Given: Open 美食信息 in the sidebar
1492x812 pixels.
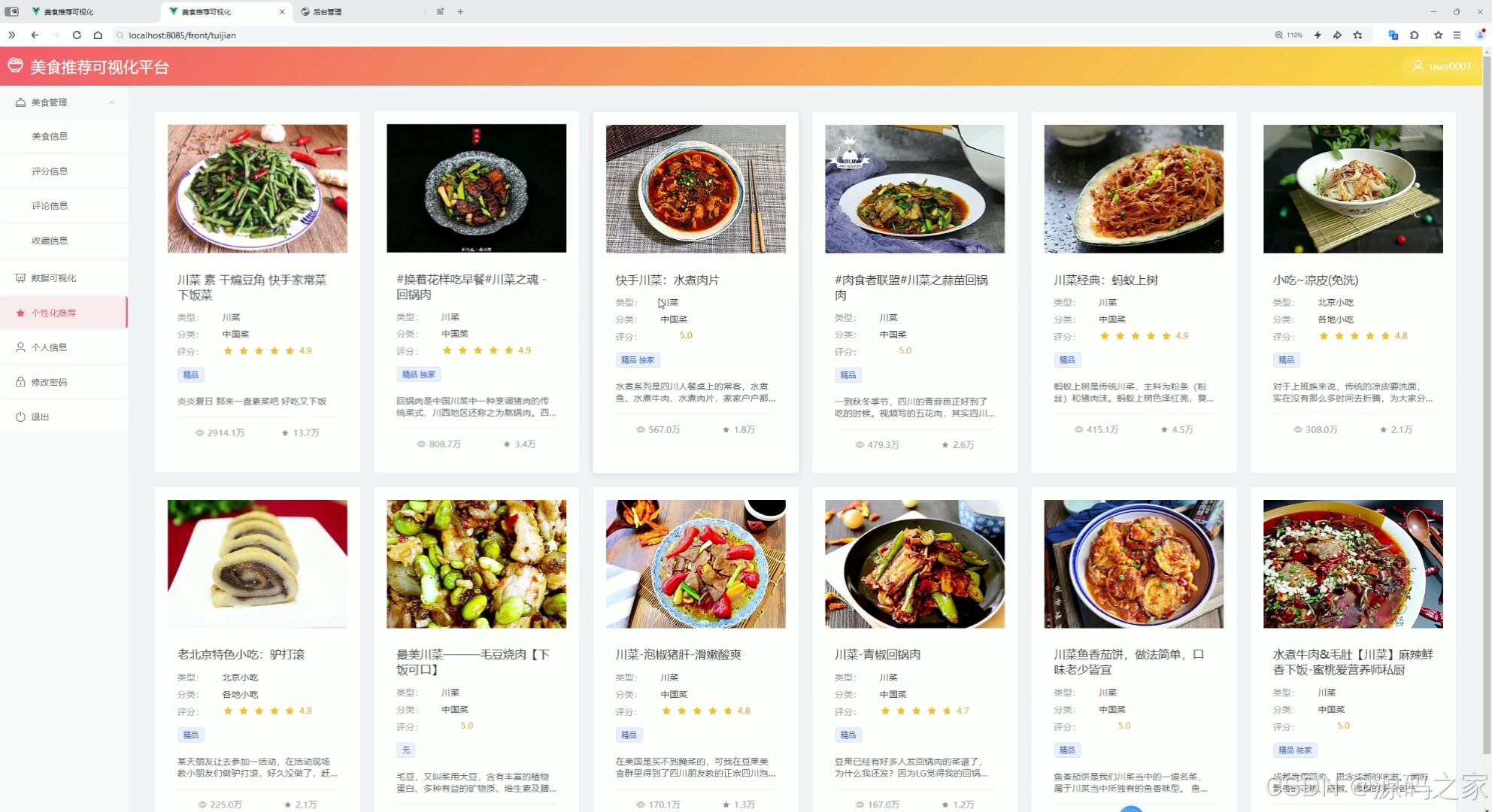Looking at the screenshot, I should (x=50, y=136).
